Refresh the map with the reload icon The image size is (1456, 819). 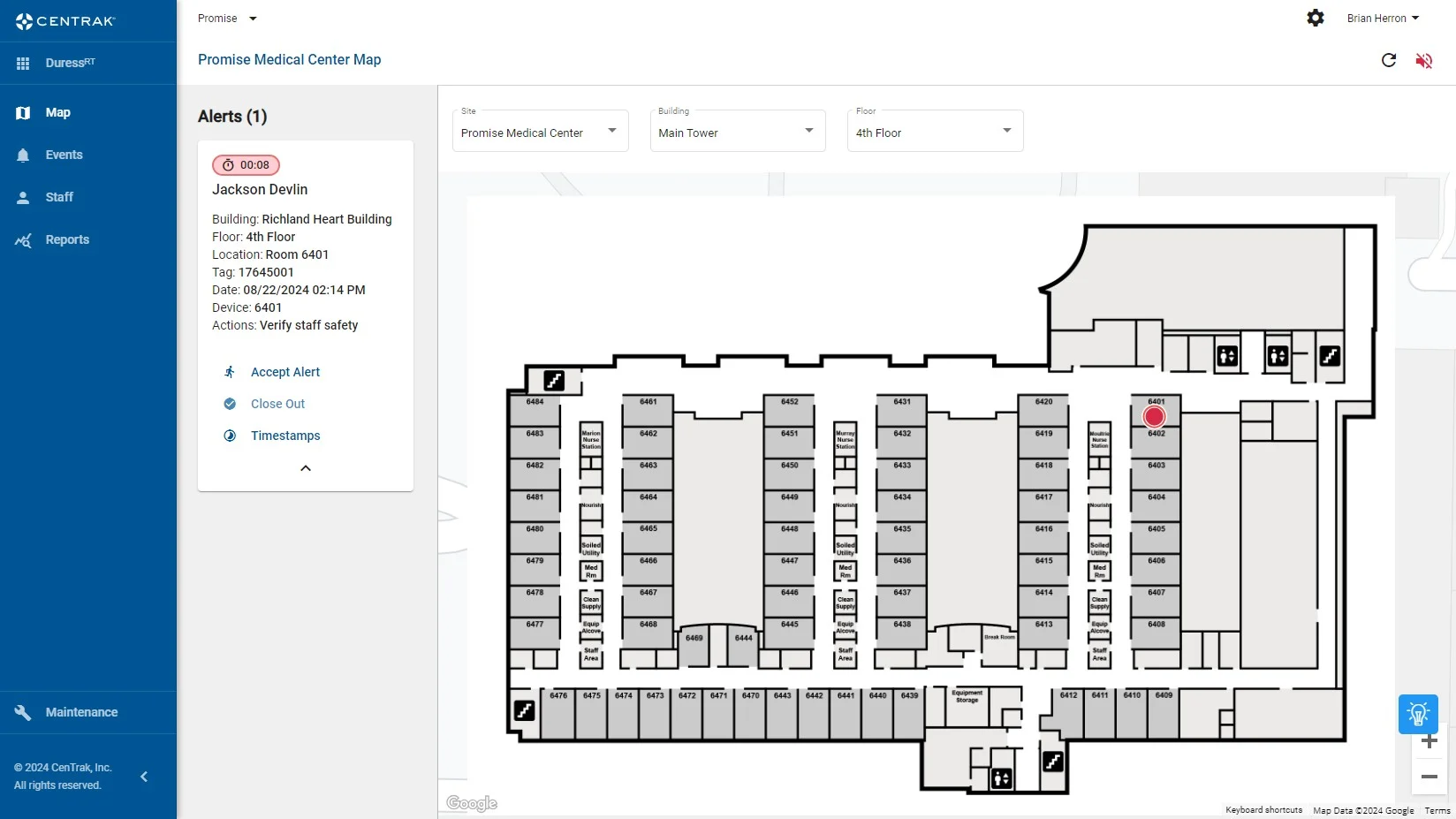pyautogui.click(x=1389, y=60)
